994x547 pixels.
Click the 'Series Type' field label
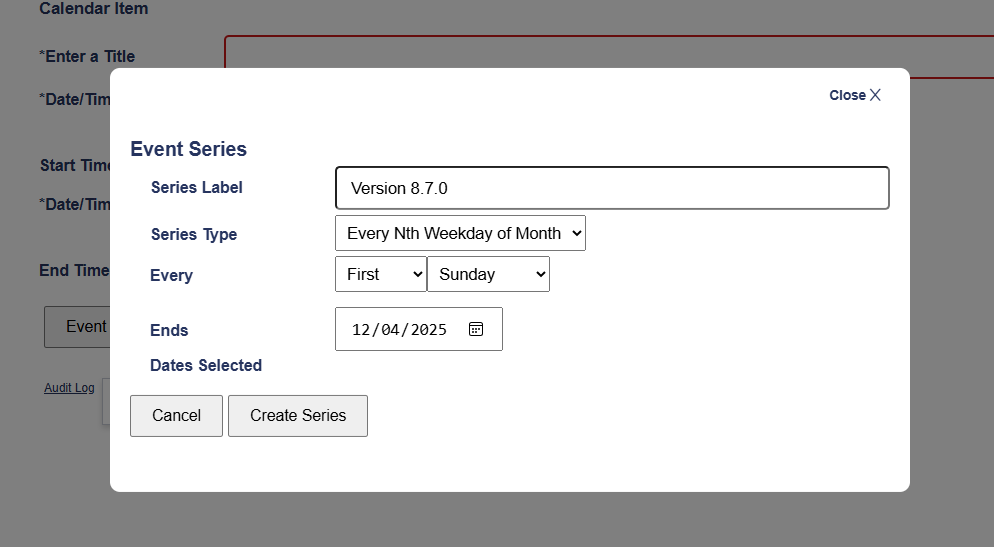(x=194, y=234)
